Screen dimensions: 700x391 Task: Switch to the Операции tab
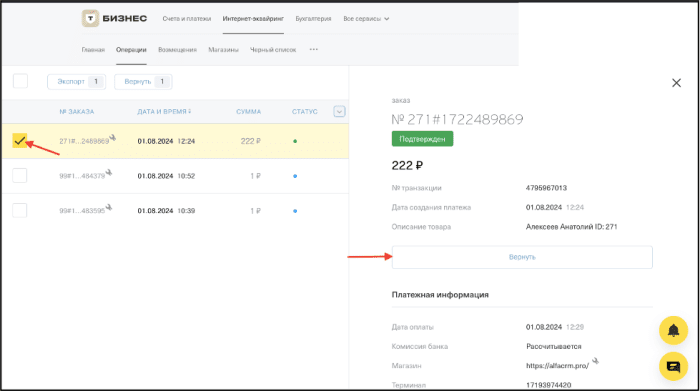pyautogui.click(x=131, y=50)
